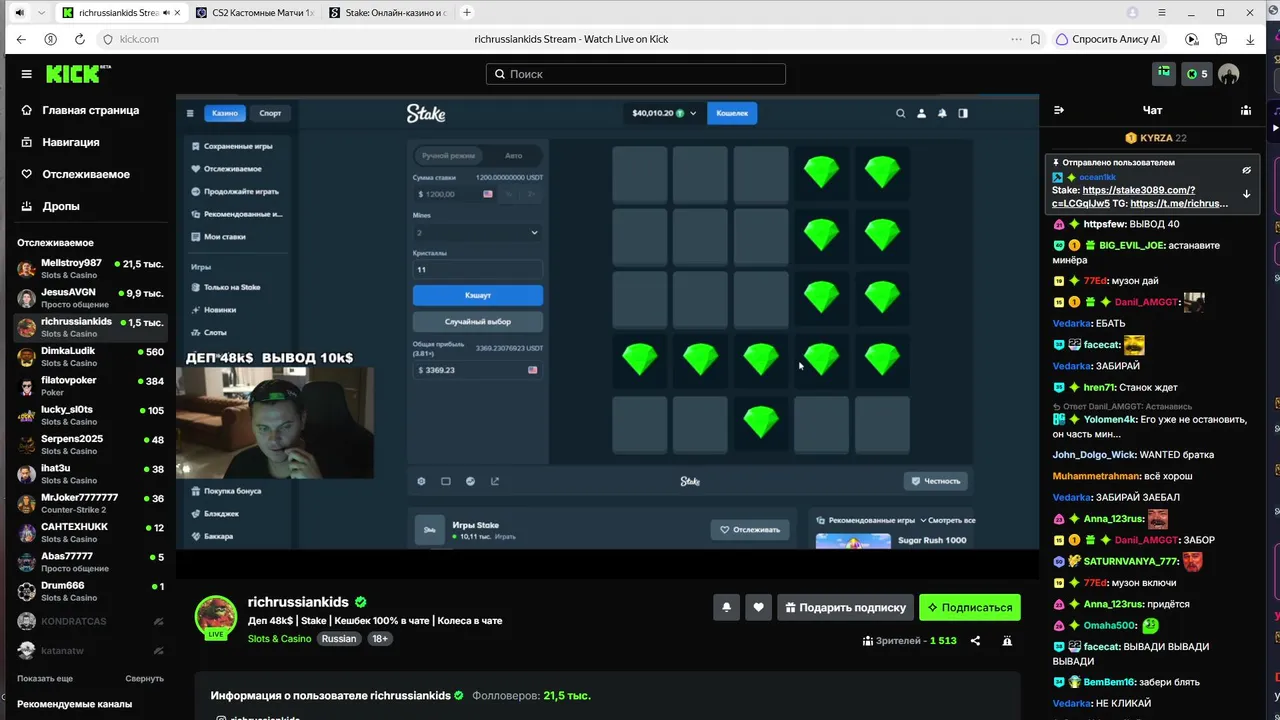Switch to the Stake: Онлайн-казино tab
1280x720 pixels.
tap(387, 13)
